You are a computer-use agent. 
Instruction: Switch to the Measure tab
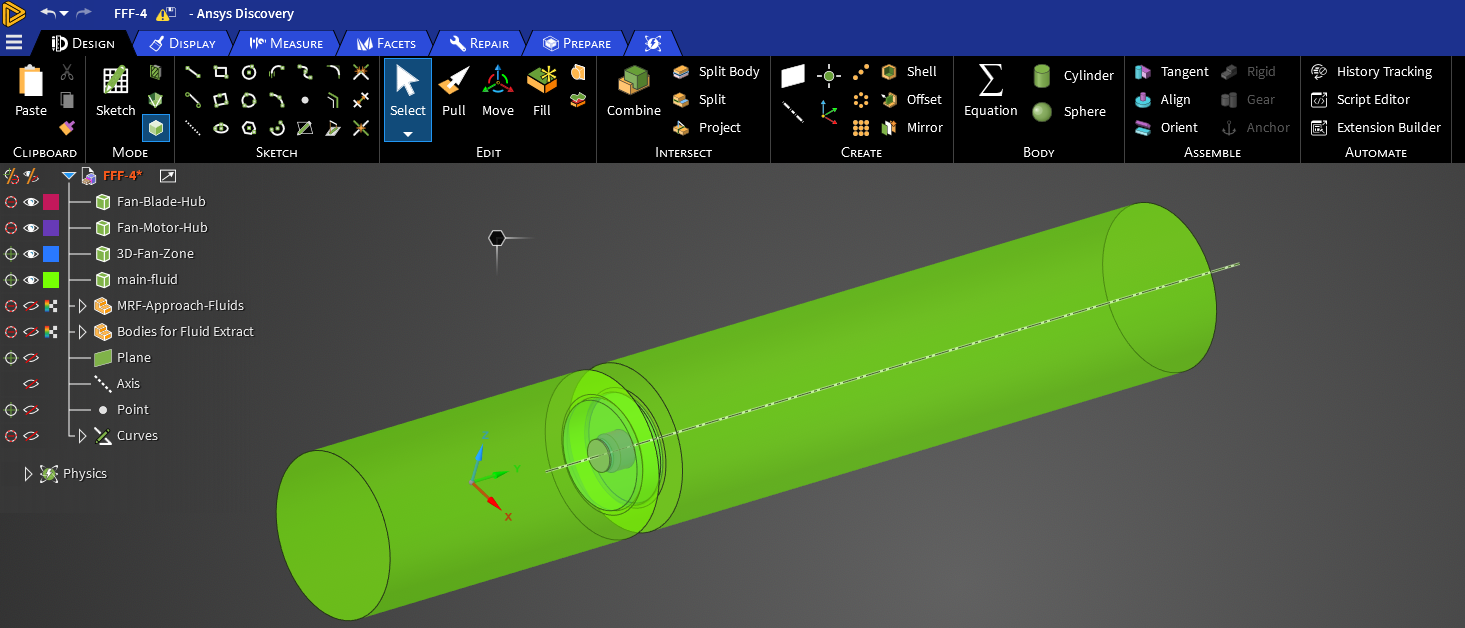pos(286,43)
